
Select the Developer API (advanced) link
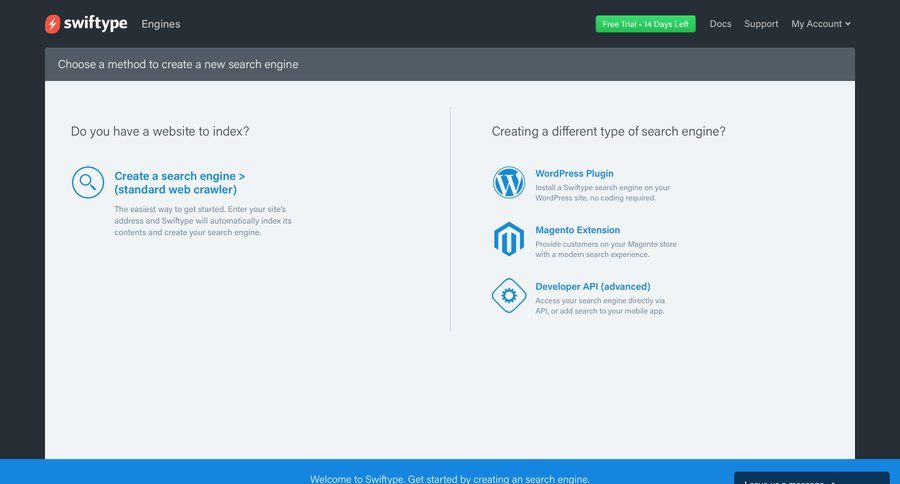click(x=592, y=286)
